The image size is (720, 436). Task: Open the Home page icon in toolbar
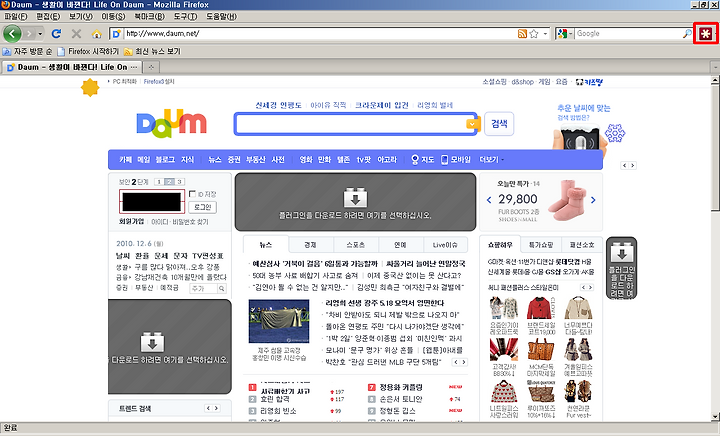(96, 34)
